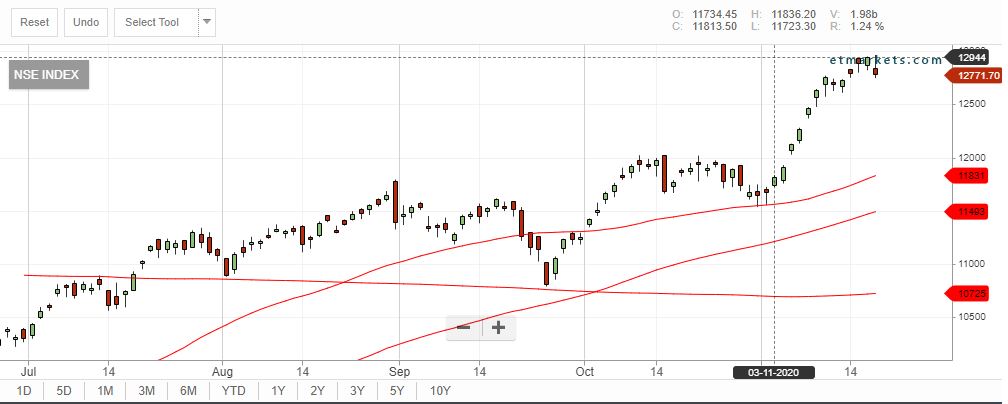This screenshot has width=1008, height=404.
Task: Select the 3M time range
Action: point(146,391)
